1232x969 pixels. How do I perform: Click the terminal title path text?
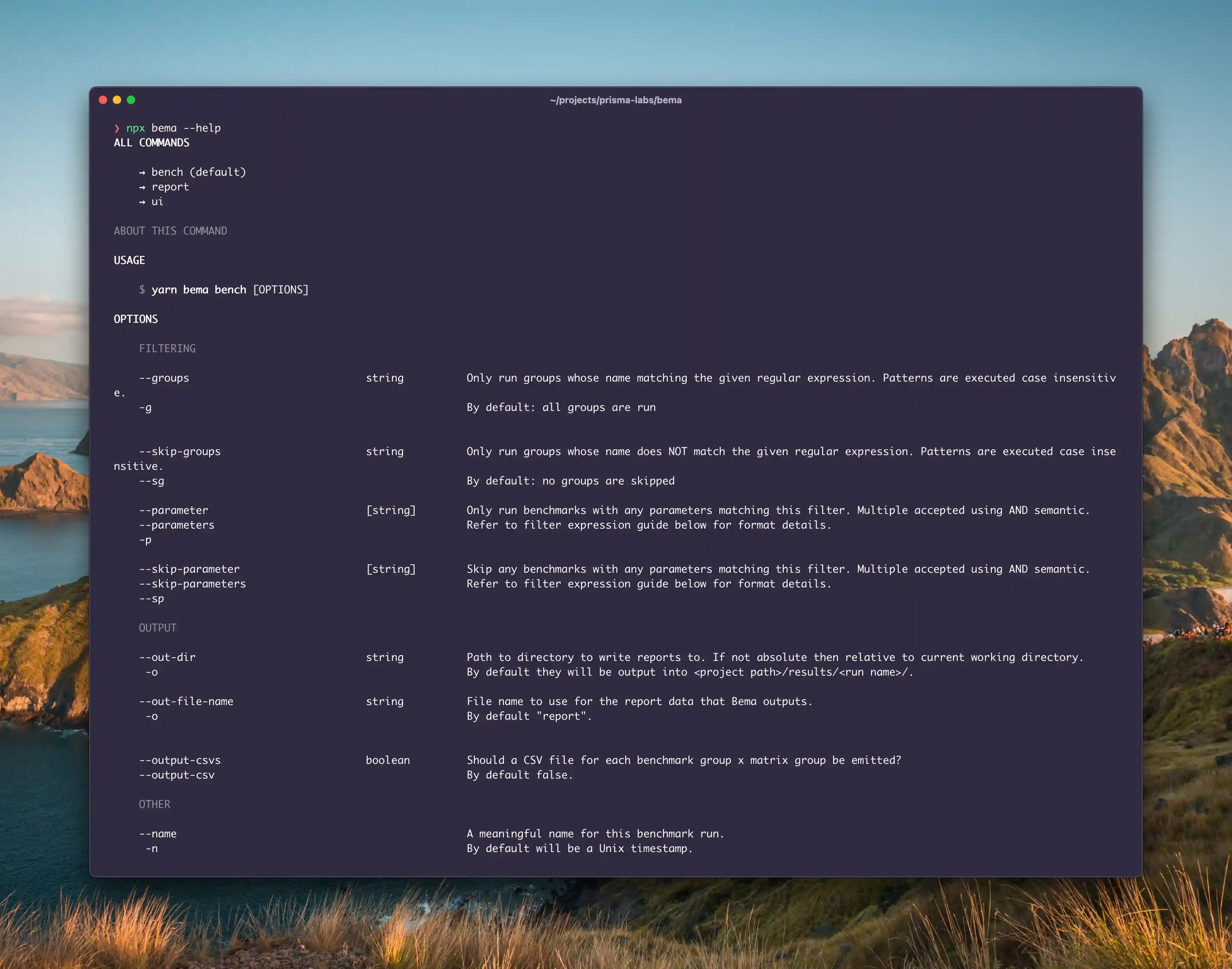tap(616, 100)
